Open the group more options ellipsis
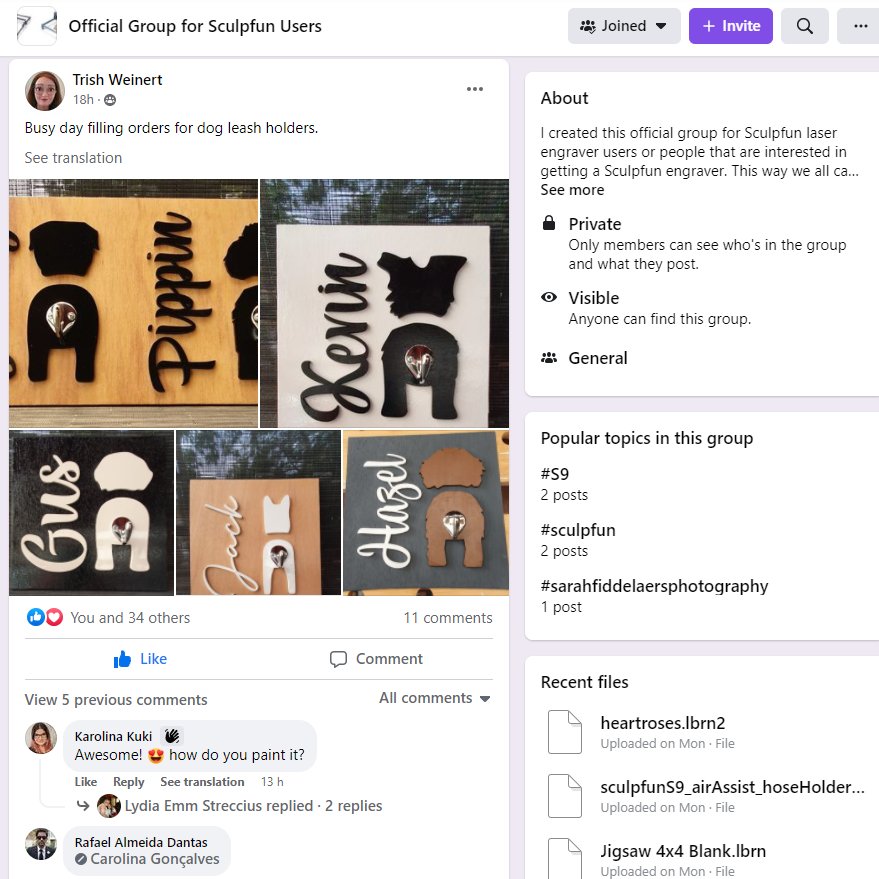 tap(860, 26)
